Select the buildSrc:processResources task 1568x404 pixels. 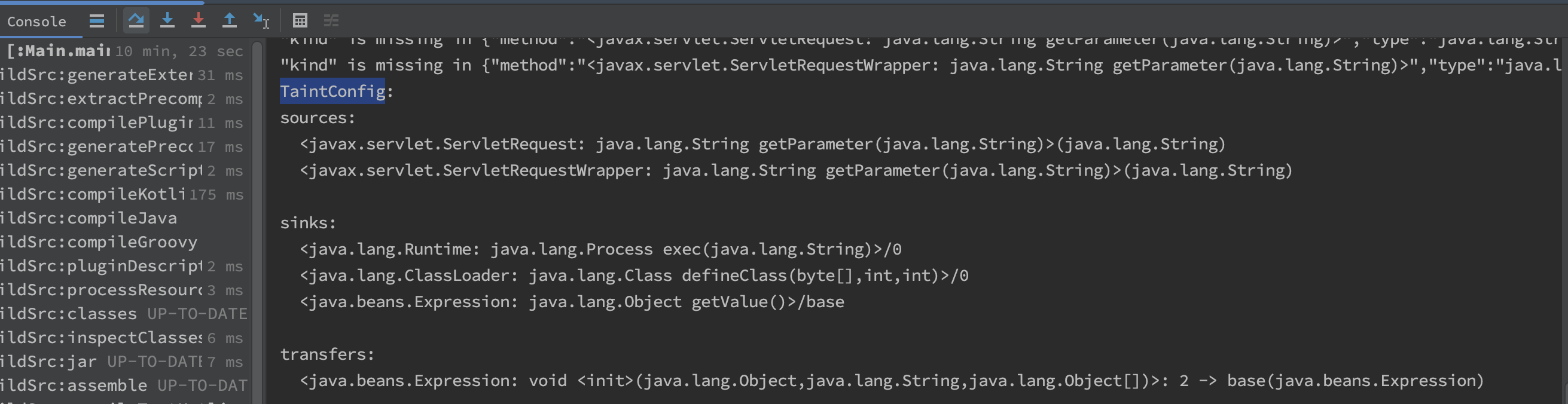[100, 290]
